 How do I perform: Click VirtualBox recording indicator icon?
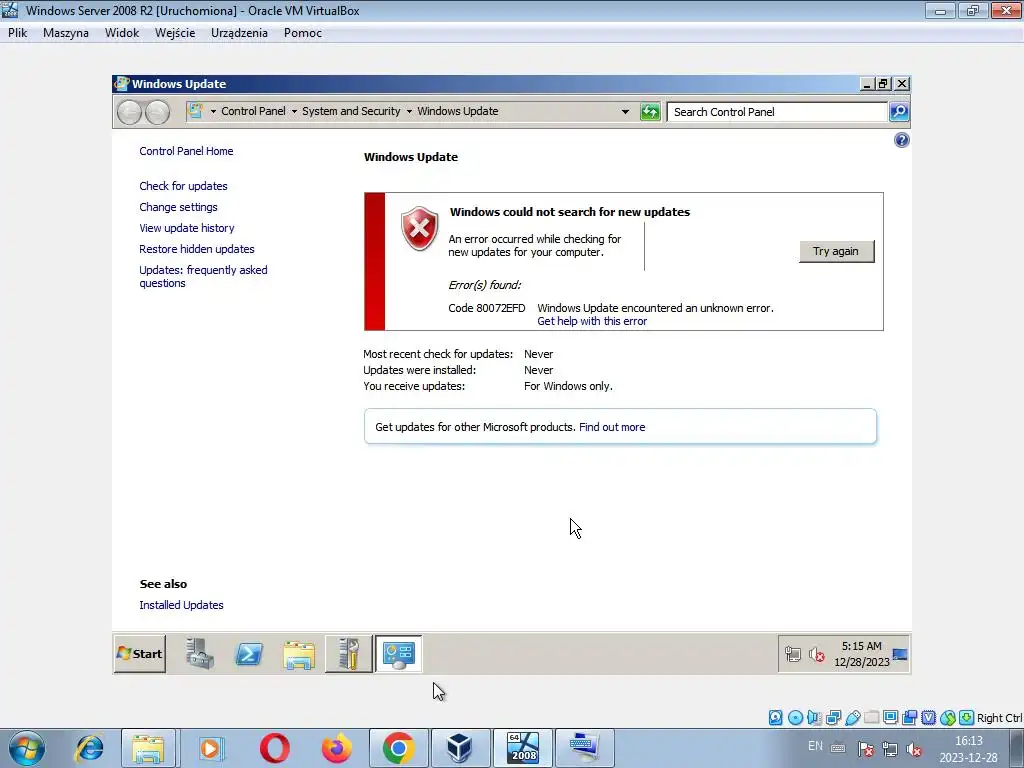pos(909,718)
